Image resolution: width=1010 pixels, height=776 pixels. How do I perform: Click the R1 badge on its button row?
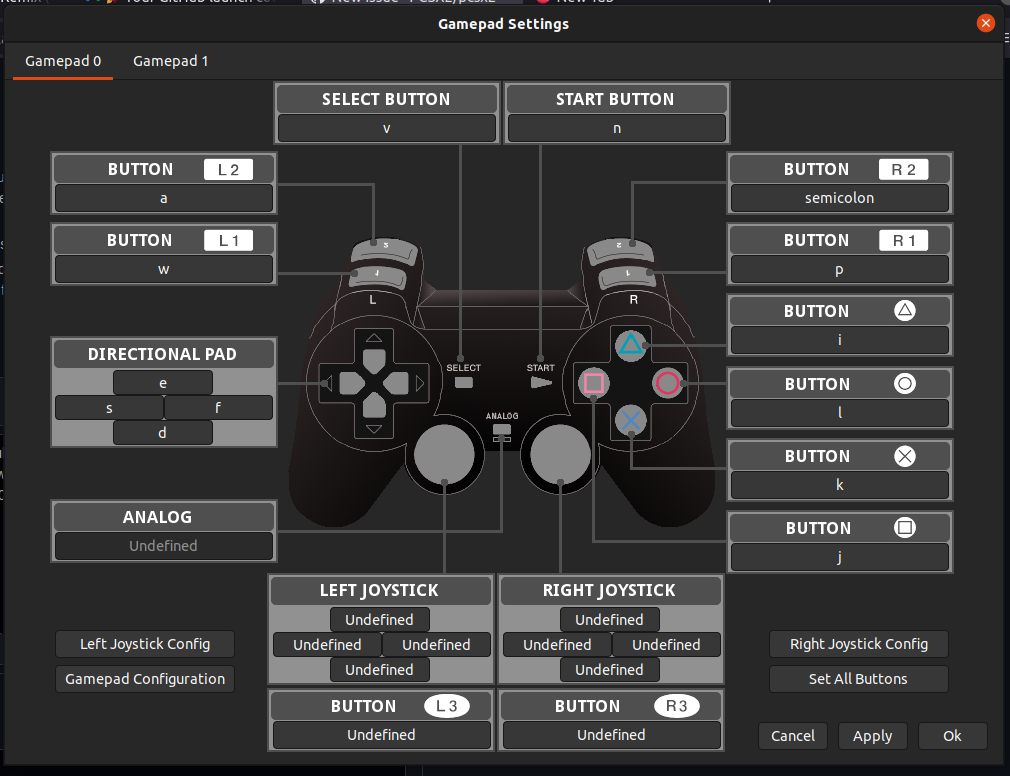coord(903,240)
